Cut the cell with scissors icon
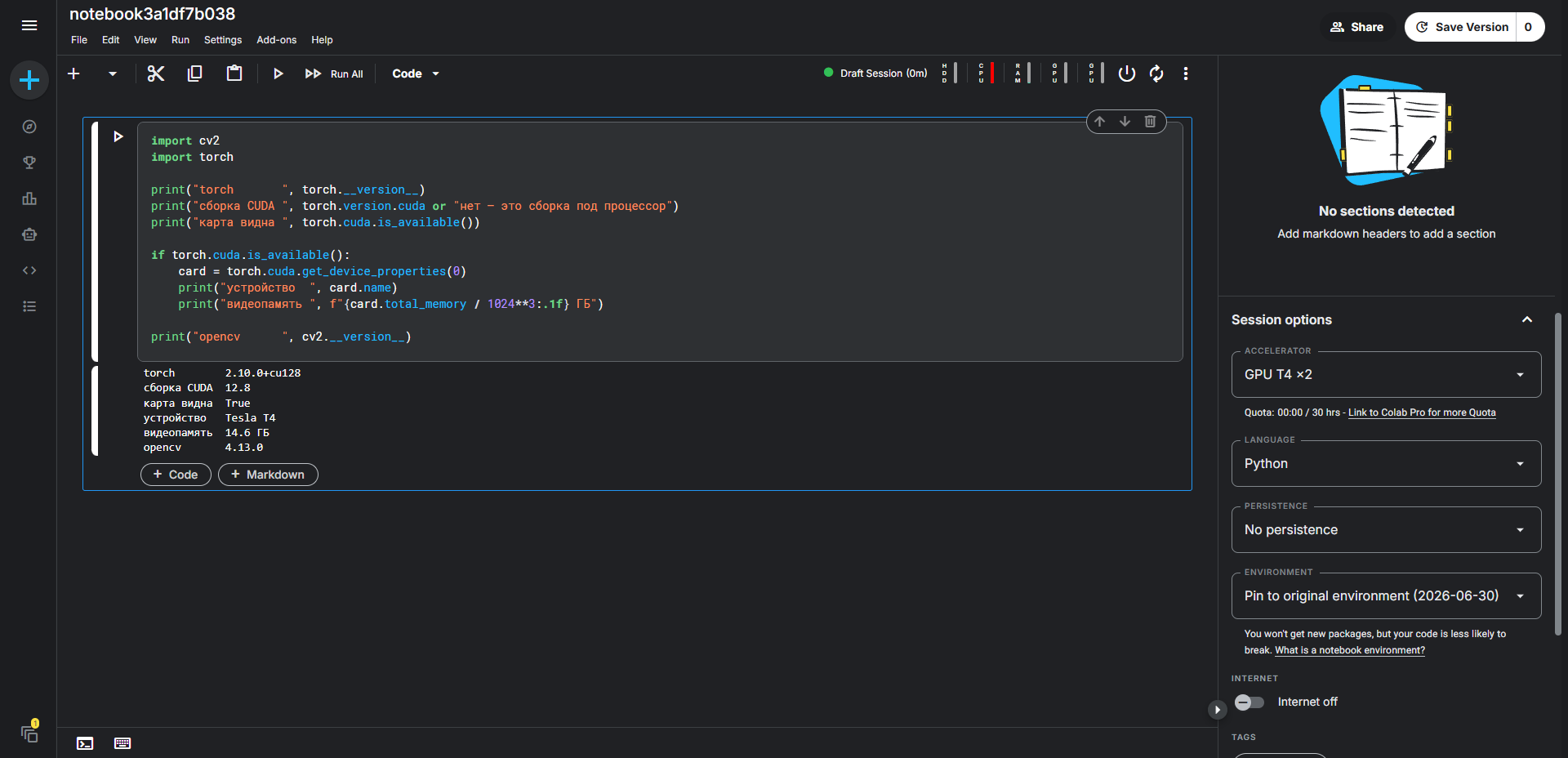Viewport: 1568px width, 758px height. (x=155, y=74)
